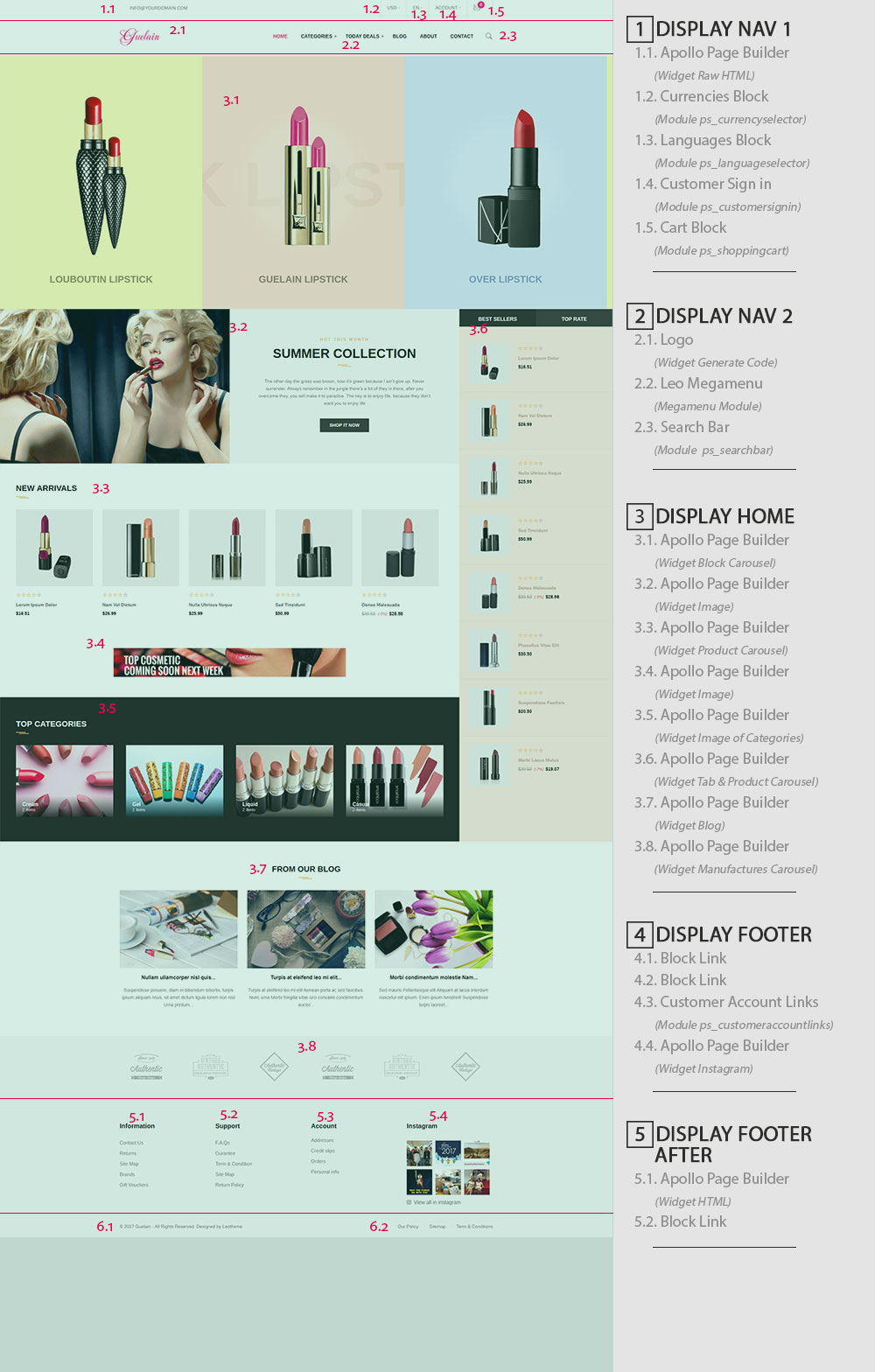The image size is (875, 1372).
Task: Open the About menu item
Action: pyautogui.click(x=429, y=37)
